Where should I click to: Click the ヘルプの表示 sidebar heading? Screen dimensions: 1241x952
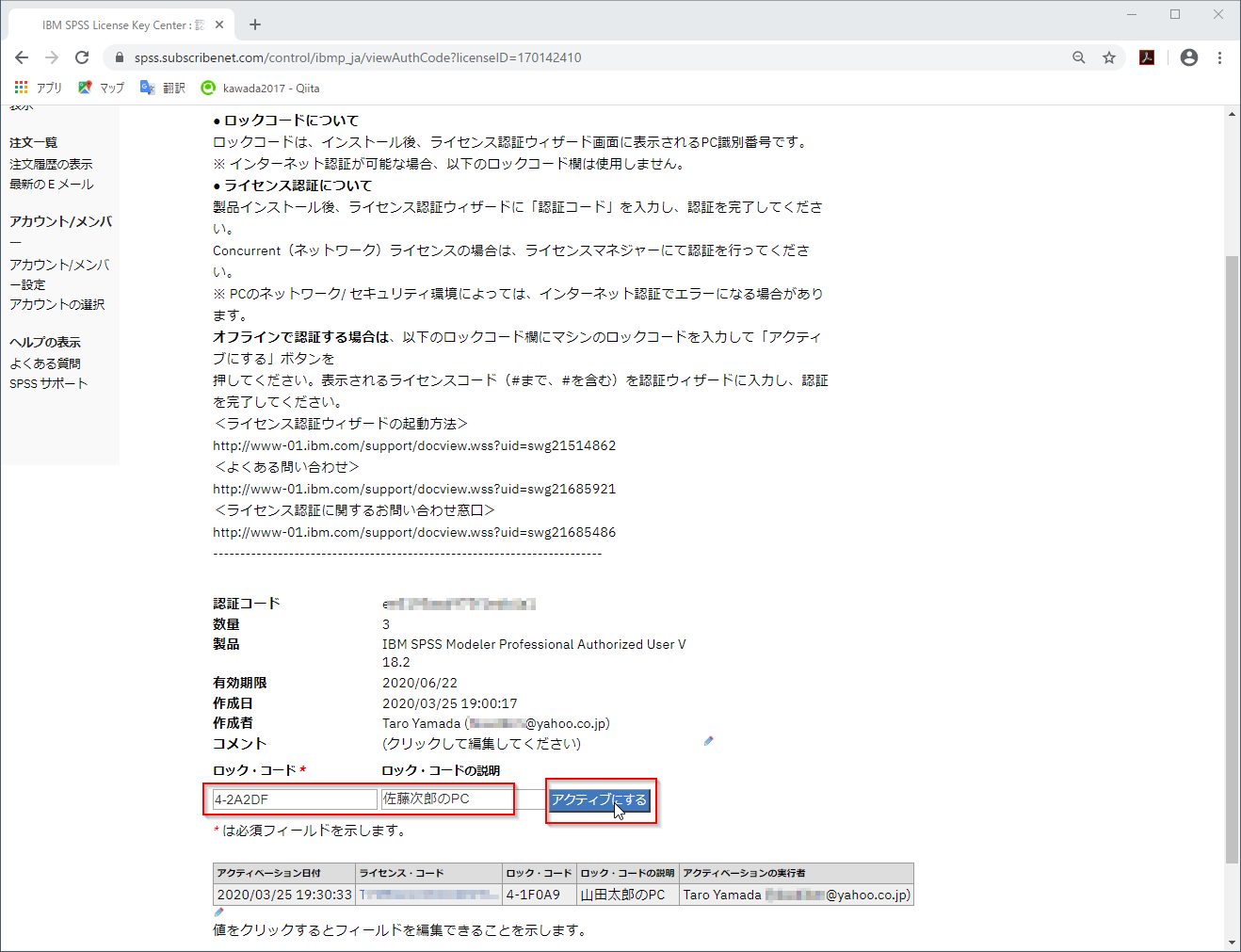pos(45,342)
